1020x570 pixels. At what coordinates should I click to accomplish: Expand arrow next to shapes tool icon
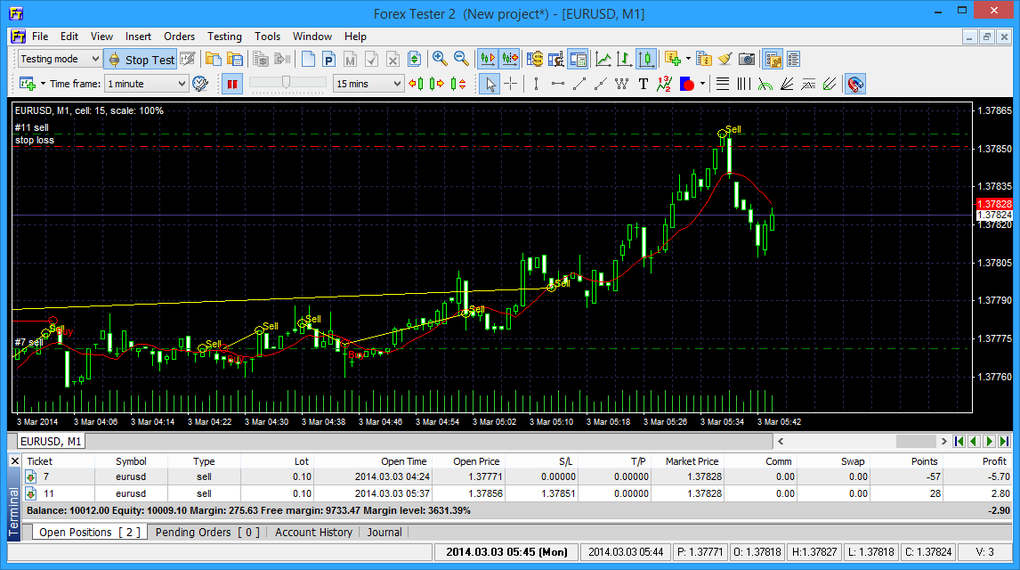[x=703, y=83]
